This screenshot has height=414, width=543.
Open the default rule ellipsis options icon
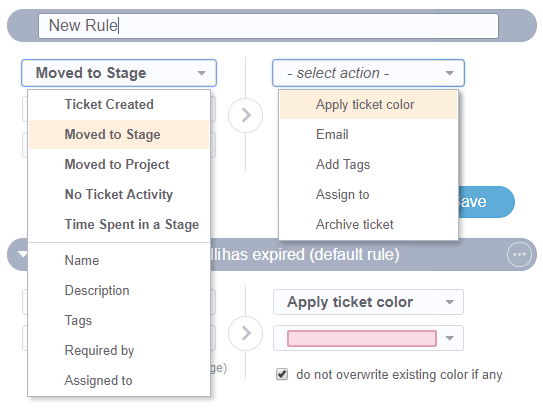coord(519,255)
